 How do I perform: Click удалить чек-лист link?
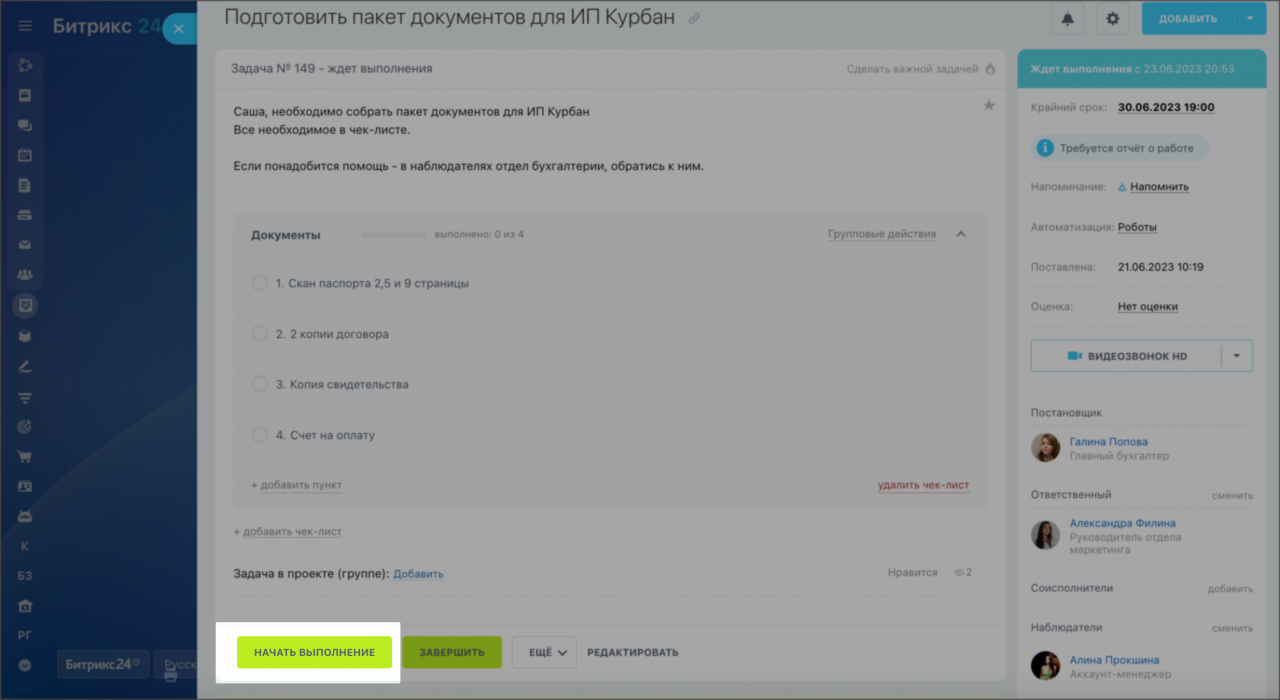tap(924, 485)
